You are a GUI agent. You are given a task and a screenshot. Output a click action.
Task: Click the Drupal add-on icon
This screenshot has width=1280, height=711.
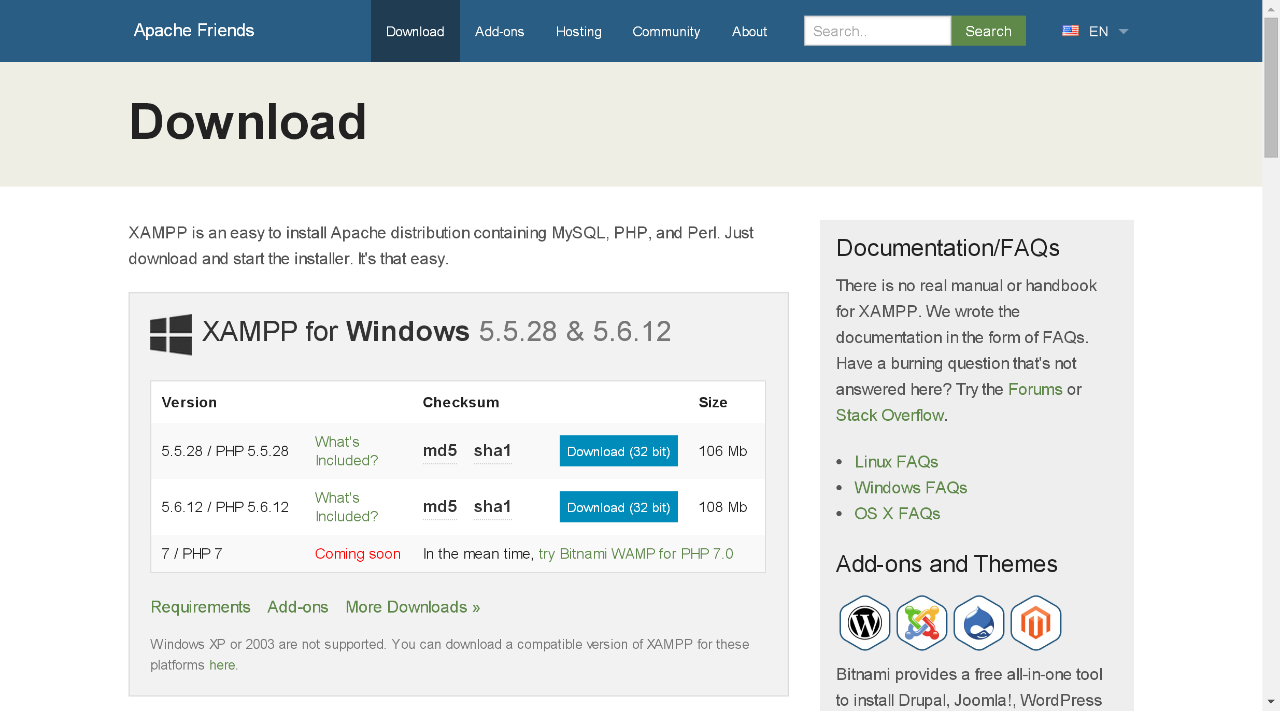click(x=979, y=623)
